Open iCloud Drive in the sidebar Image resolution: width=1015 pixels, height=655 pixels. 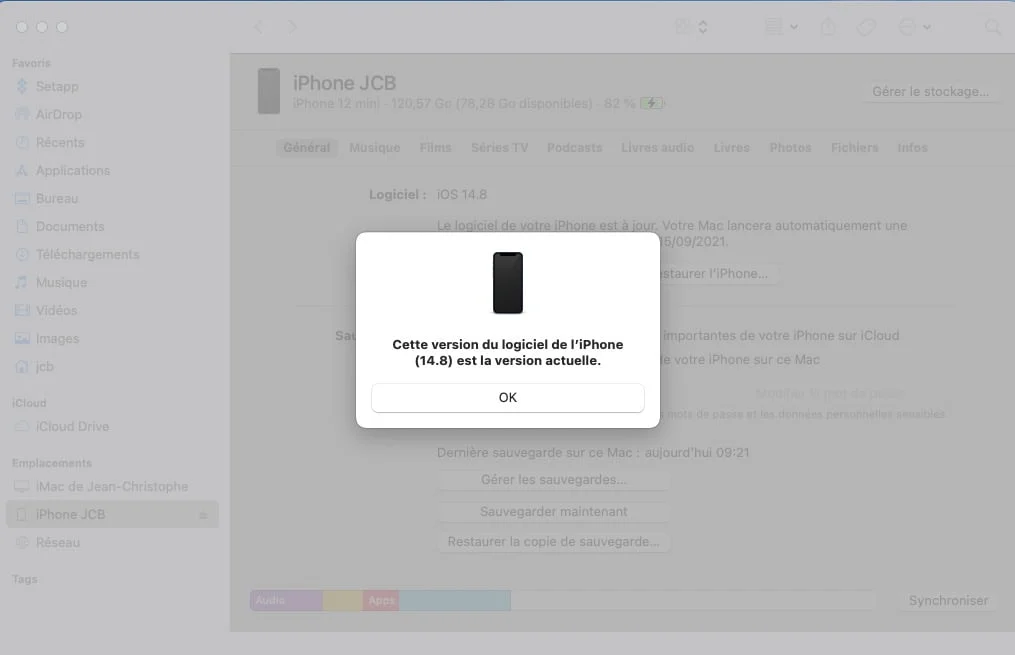pyautogui.click(x=72, y=427)
